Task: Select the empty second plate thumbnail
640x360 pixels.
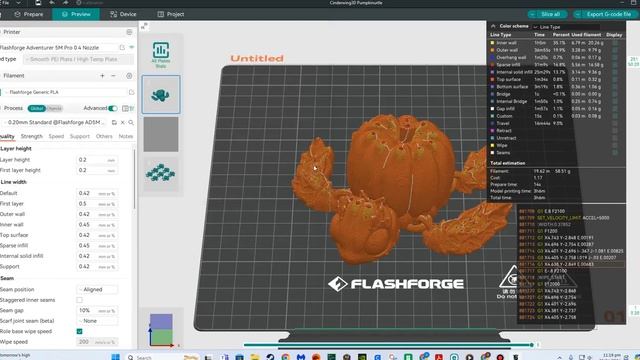Action: click(161, 134)
